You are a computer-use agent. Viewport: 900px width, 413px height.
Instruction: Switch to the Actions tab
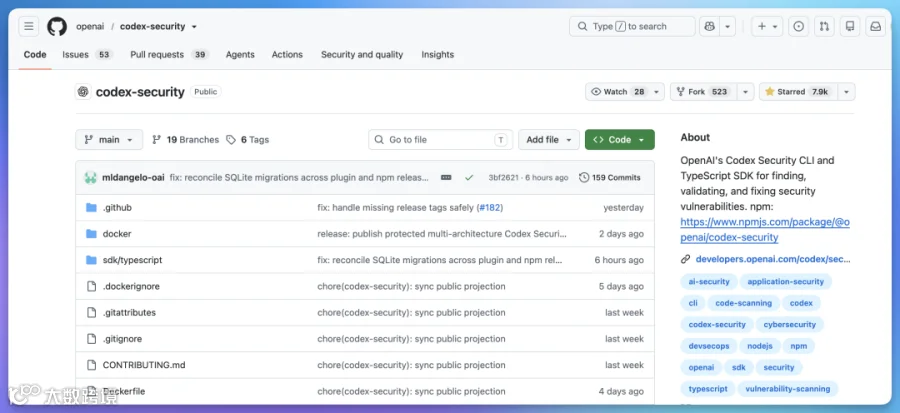(287, 54)
